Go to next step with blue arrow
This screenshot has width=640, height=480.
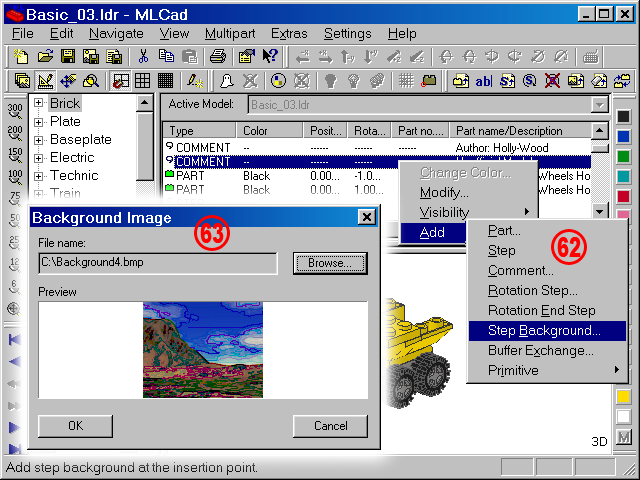[x=15, y=428]
